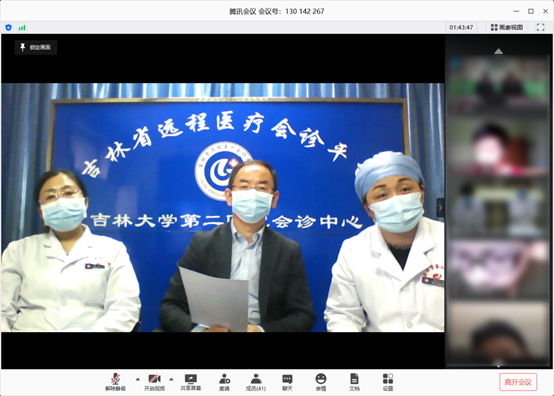Select the fourth participant thumbnail

coord(499,268)
